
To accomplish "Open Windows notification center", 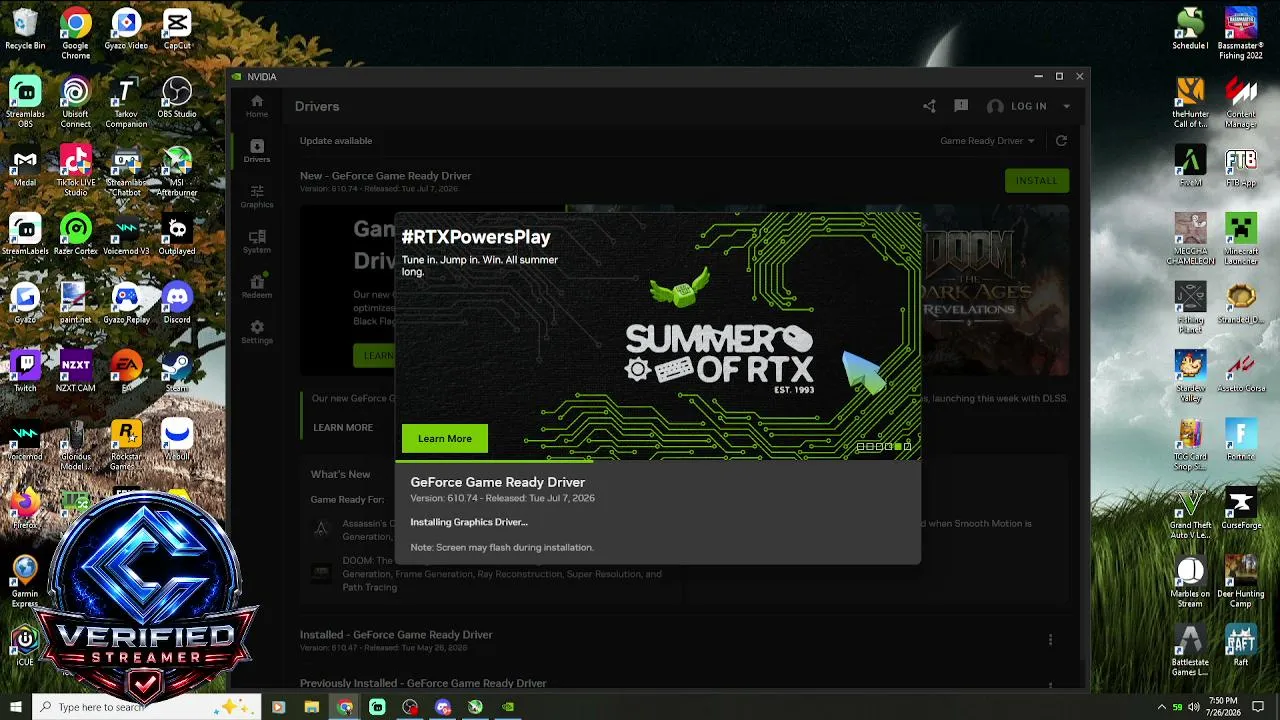I will (1258, 707).
